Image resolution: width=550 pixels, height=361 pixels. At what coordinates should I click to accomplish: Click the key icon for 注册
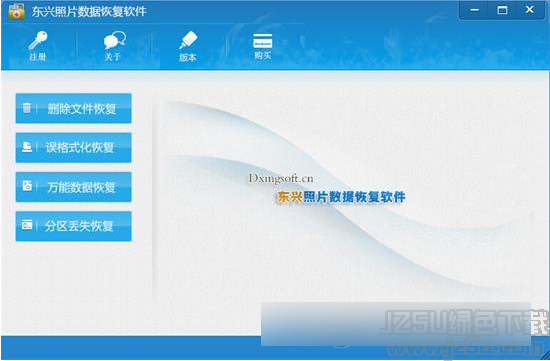(38, 40)
